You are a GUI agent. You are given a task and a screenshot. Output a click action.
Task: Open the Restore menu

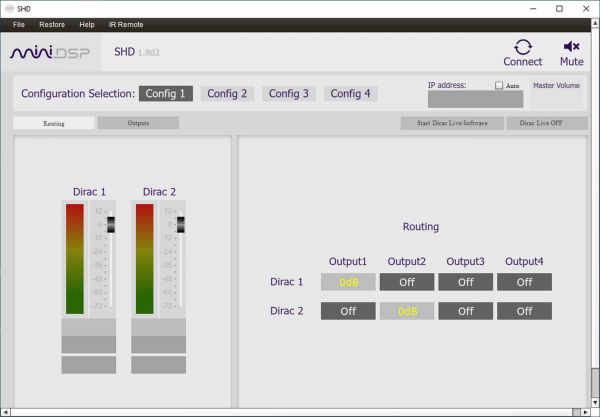click(52, 24)
